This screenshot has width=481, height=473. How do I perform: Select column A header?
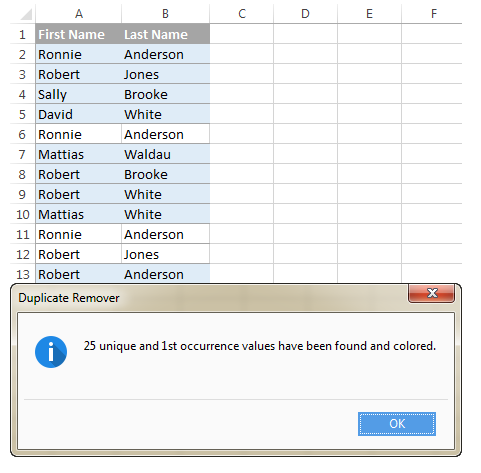click(79, 14)
